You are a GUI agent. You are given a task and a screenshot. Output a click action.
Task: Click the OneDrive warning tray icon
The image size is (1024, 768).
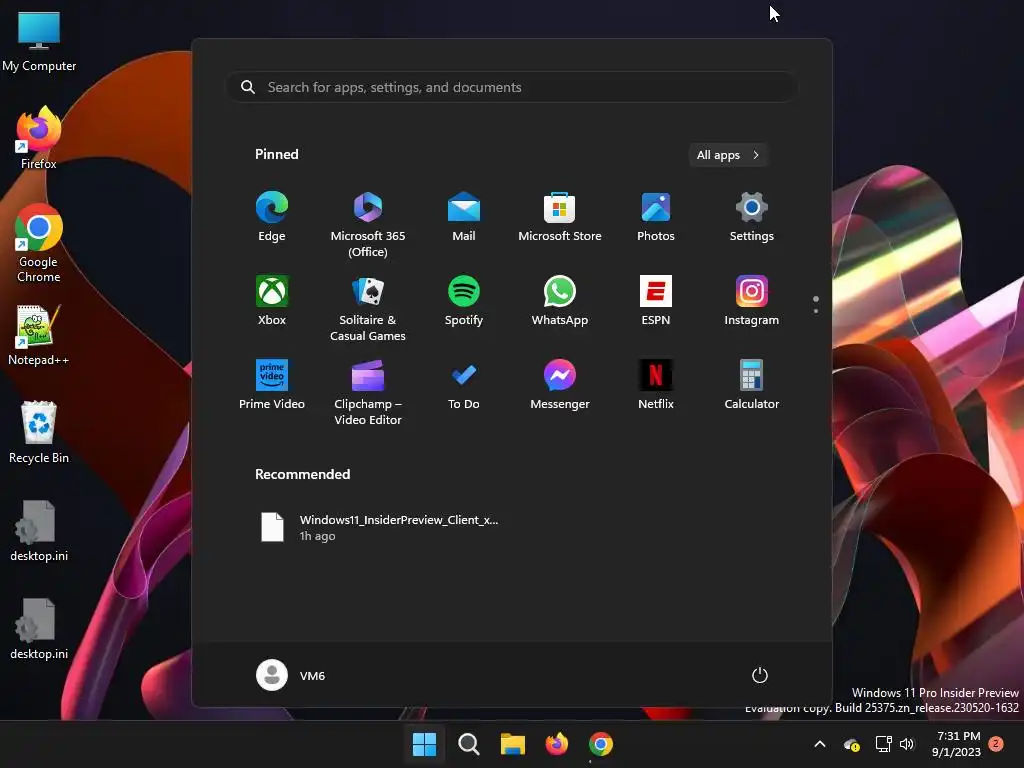coord(852,744)
